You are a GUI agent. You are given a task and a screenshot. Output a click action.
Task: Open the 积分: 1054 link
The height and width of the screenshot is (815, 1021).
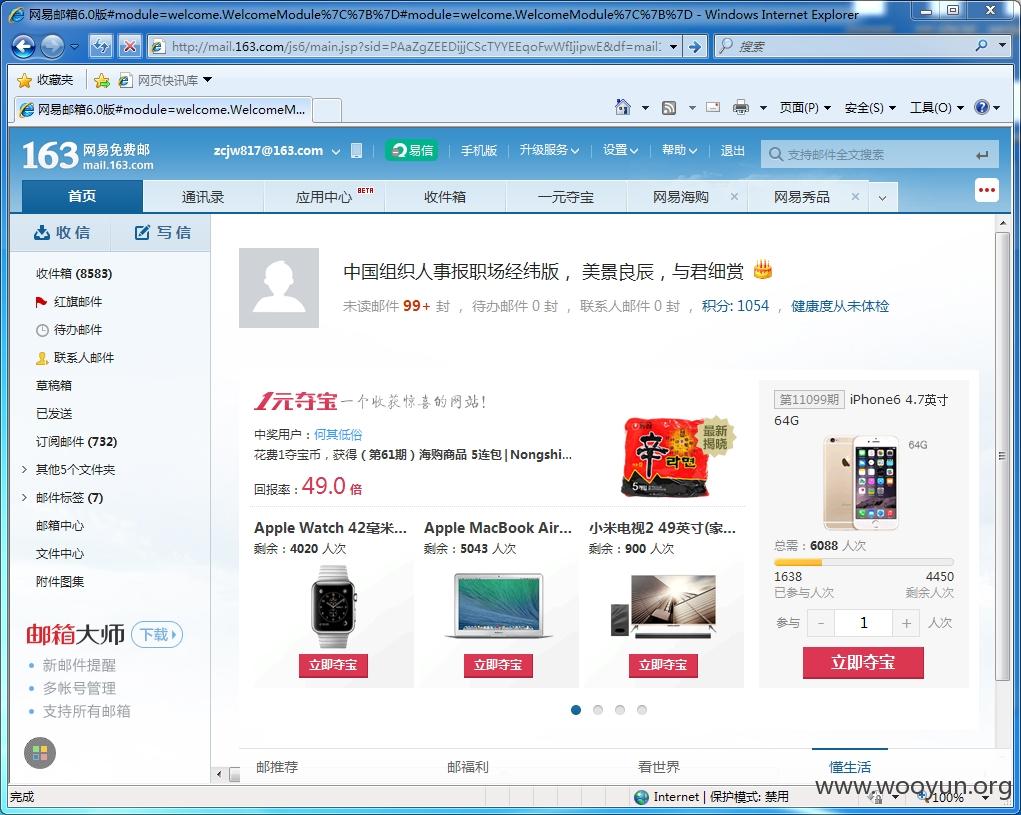(735, 306)
